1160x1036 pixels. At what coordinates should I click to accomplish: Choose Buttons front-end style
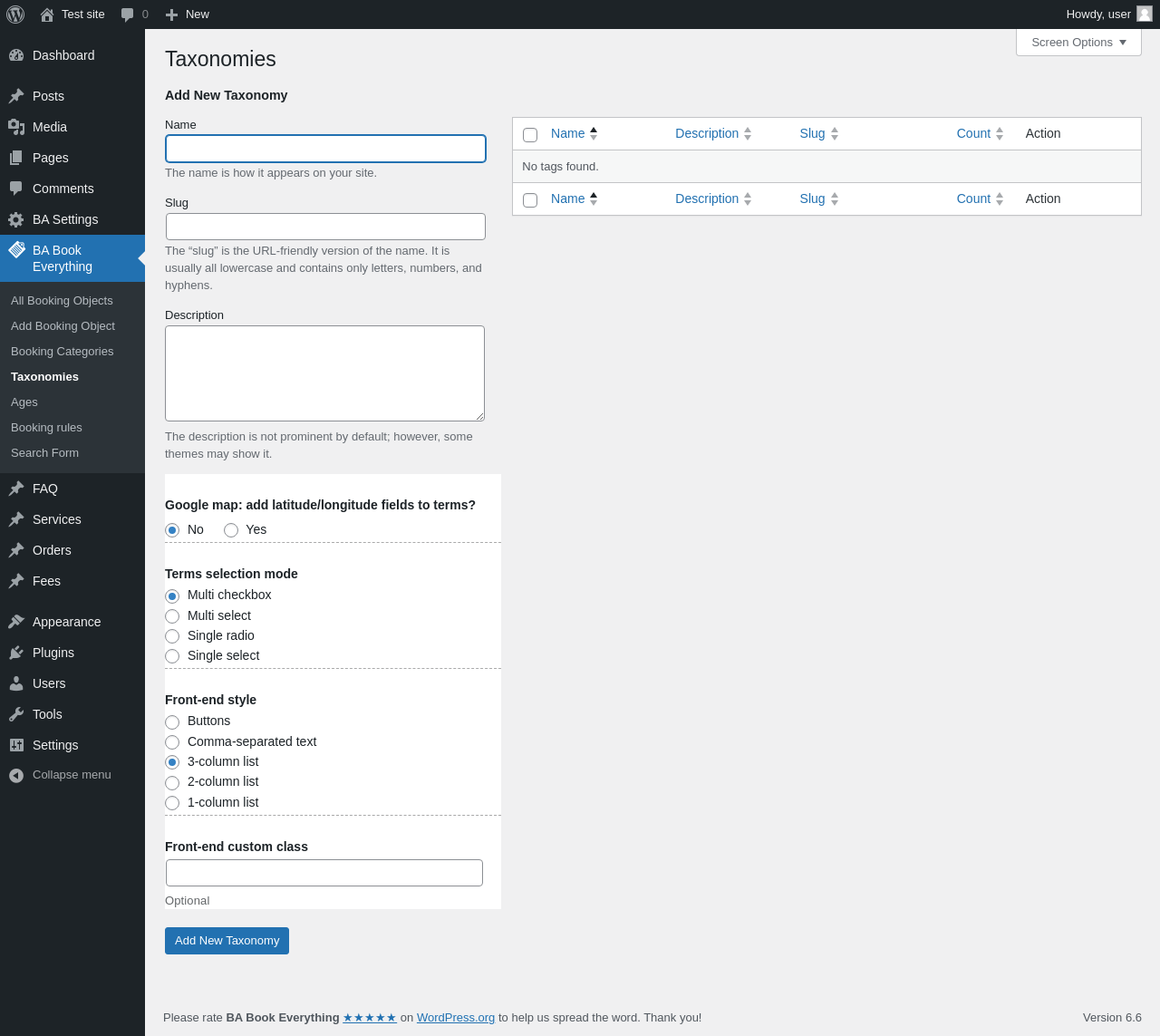coord(172,722)
